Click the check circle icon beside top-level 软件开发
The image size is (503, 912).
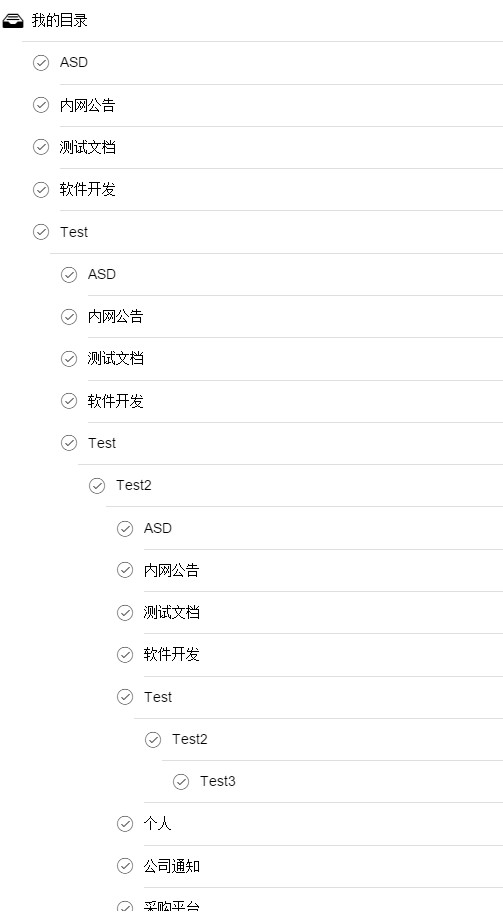tap(41, 190)
